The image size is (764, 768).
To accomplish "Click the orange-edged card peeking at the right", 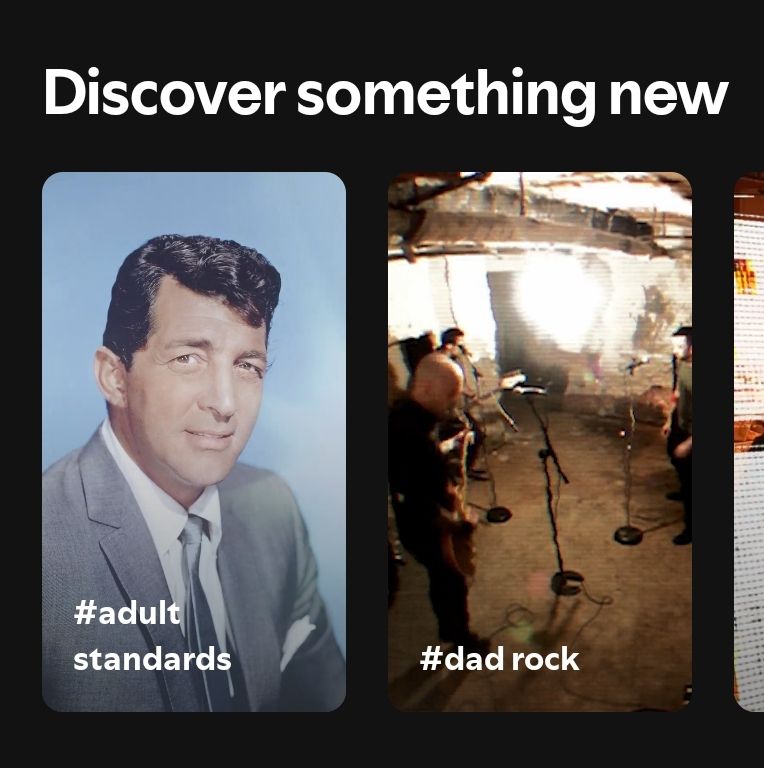I will pos(749,441).
